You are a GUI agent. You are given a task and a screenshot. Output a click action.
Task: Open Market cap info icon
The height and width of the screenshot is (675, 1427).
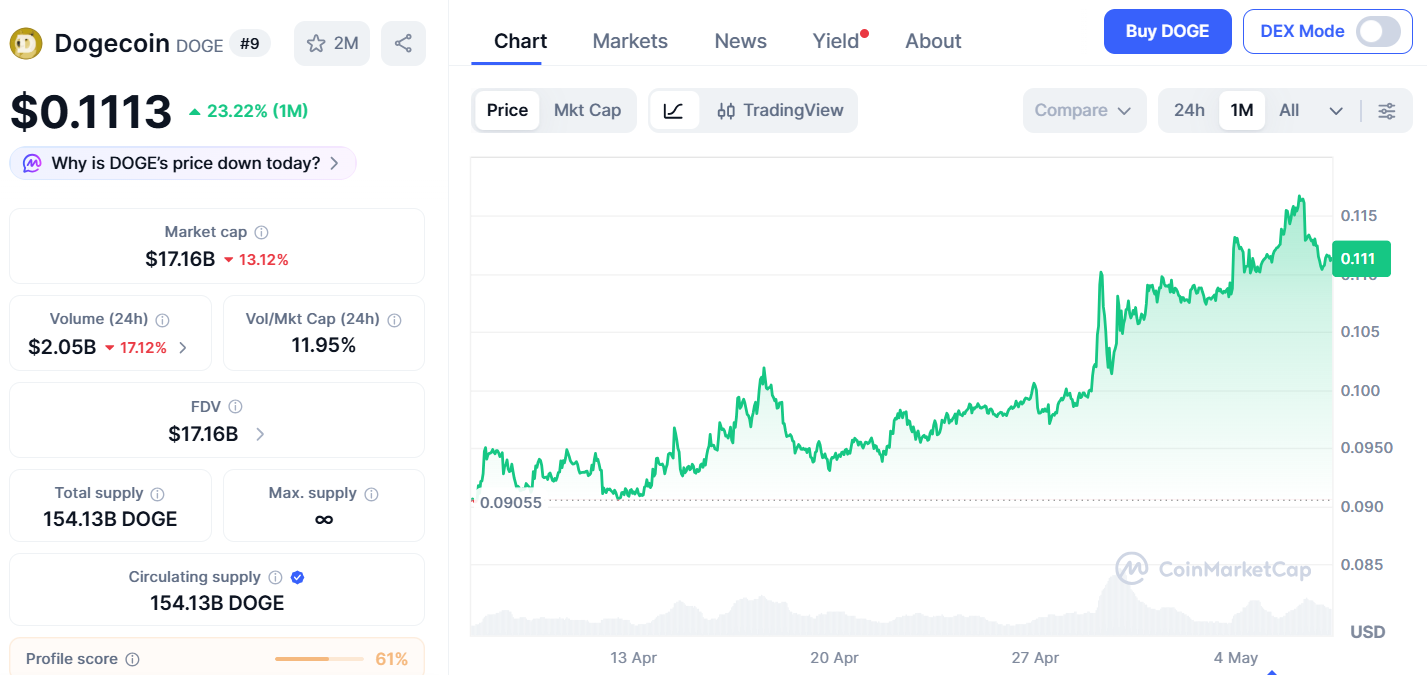point(261,232)
